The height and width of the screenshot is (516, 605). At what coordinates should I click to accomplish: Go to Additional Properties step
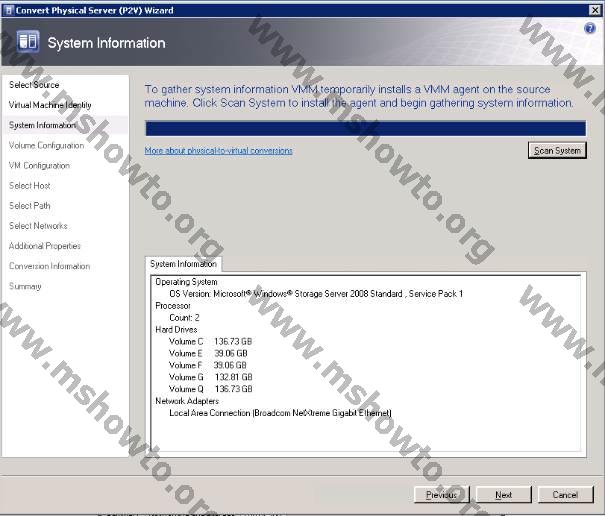click(x=45, y=246)
